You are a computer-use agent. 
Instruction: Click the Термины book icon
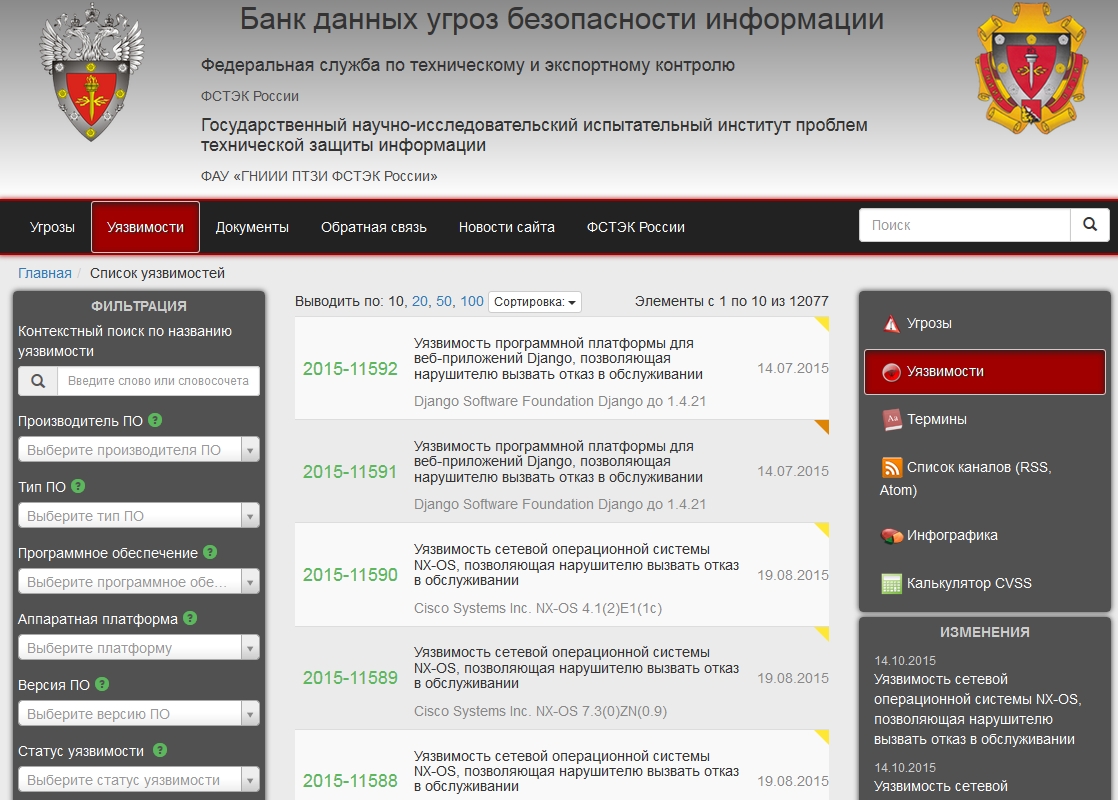pyautogui.click(x=891, y=419)
